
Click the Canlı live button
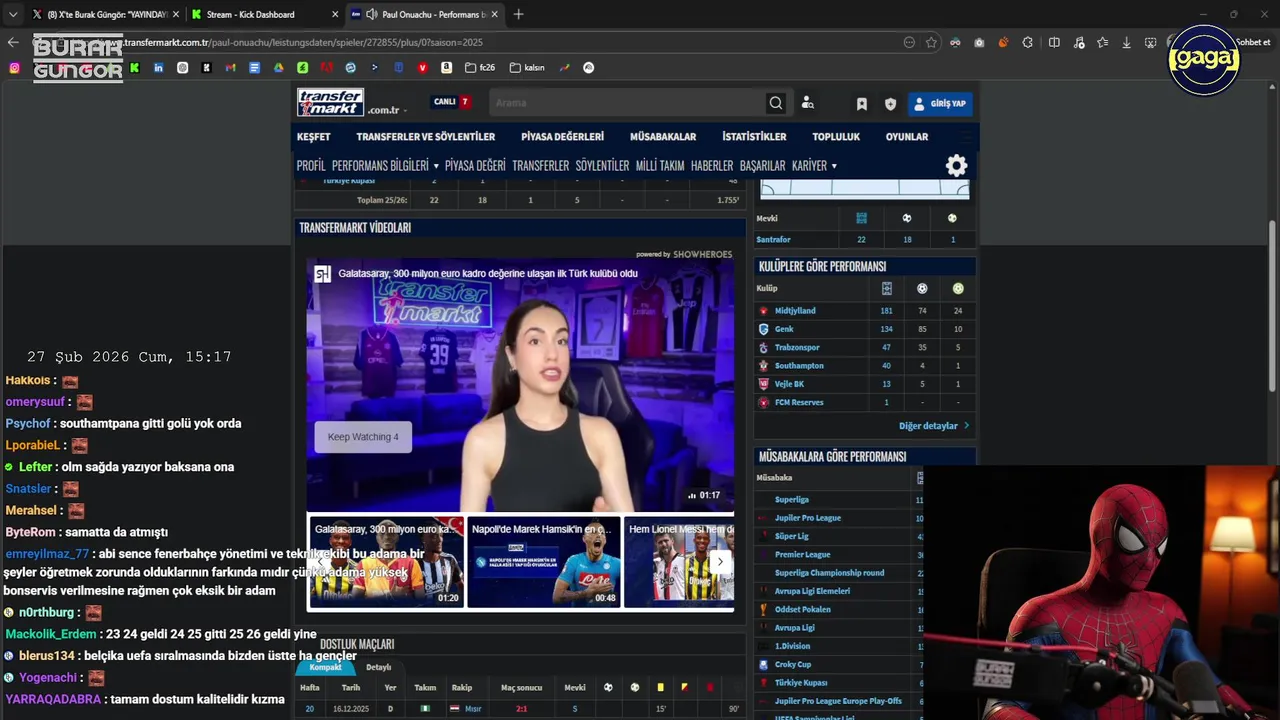(451, 102)
